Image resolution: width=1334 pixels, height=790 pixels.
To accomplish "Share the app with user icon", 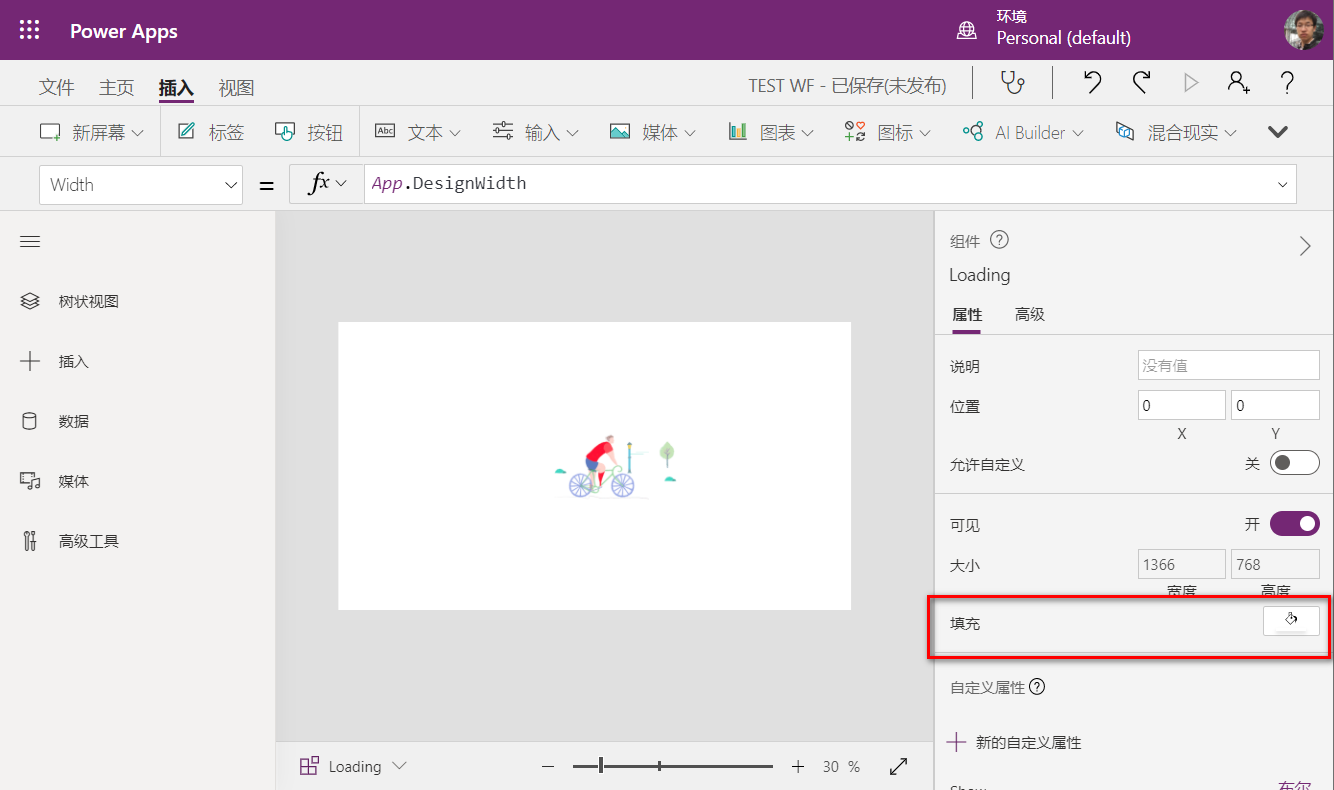I will (1238, 83).
